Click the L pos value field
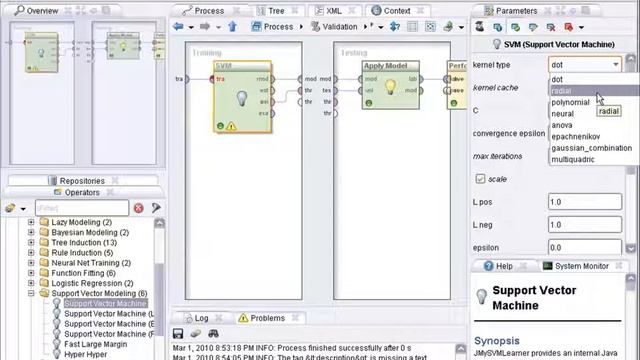The image size is (640, 360). (584, 202)
